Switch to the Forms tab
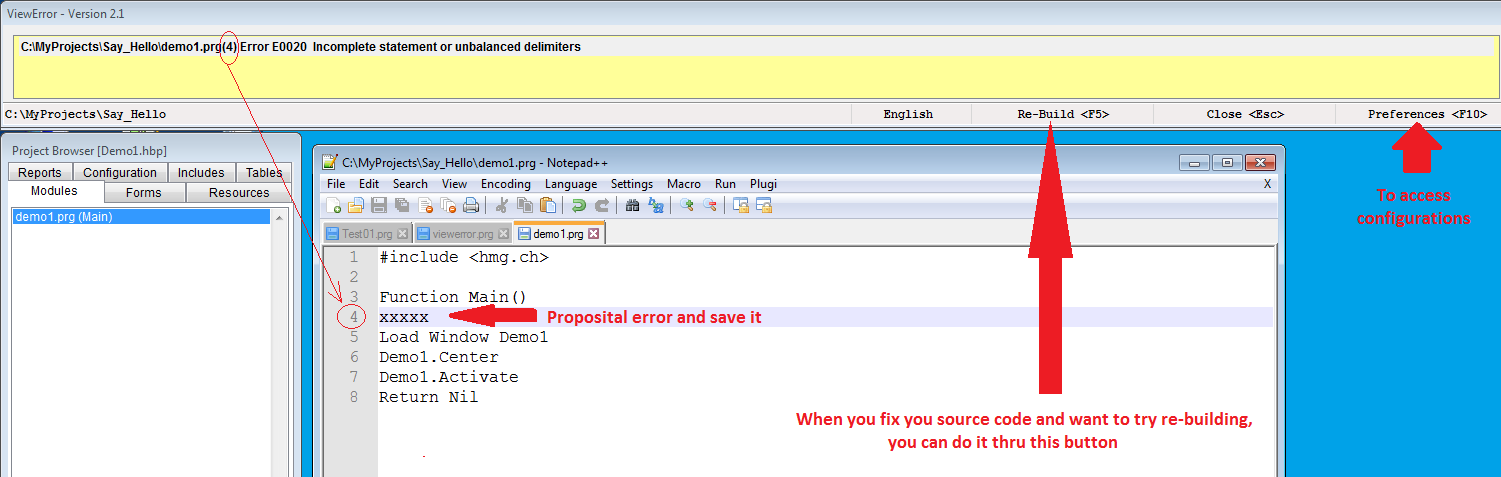Screen dimensions: 1501x477 (144, 193)
